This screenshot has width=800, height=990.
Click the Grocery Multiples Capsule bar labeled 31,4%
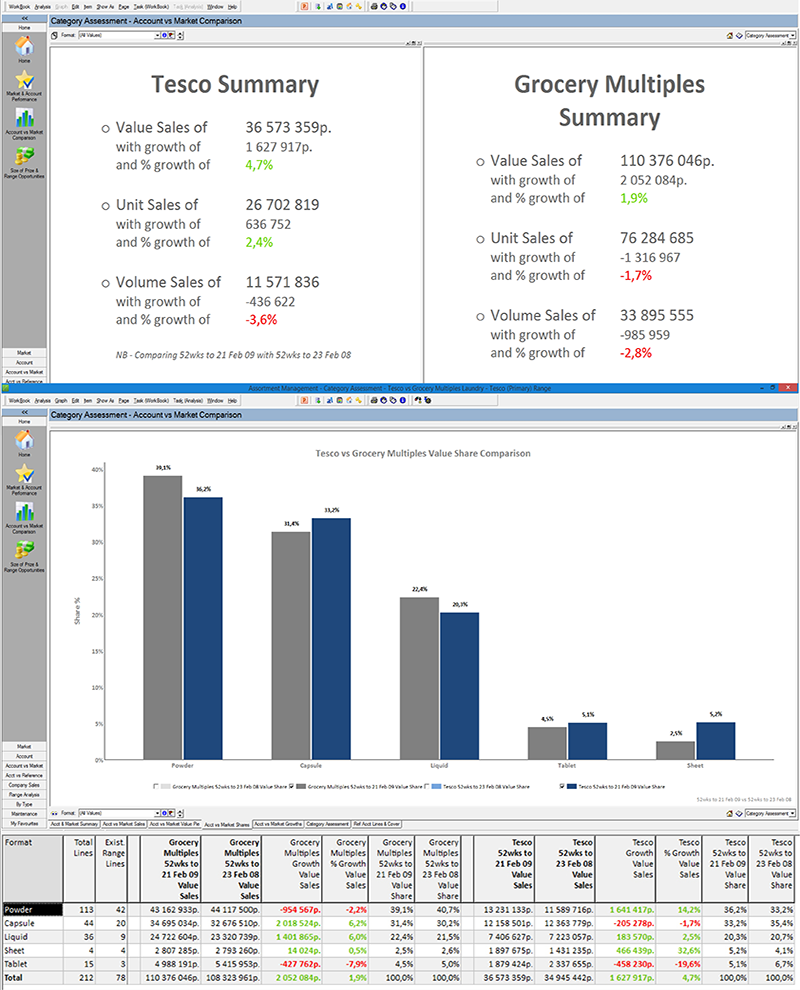[291, 645]
